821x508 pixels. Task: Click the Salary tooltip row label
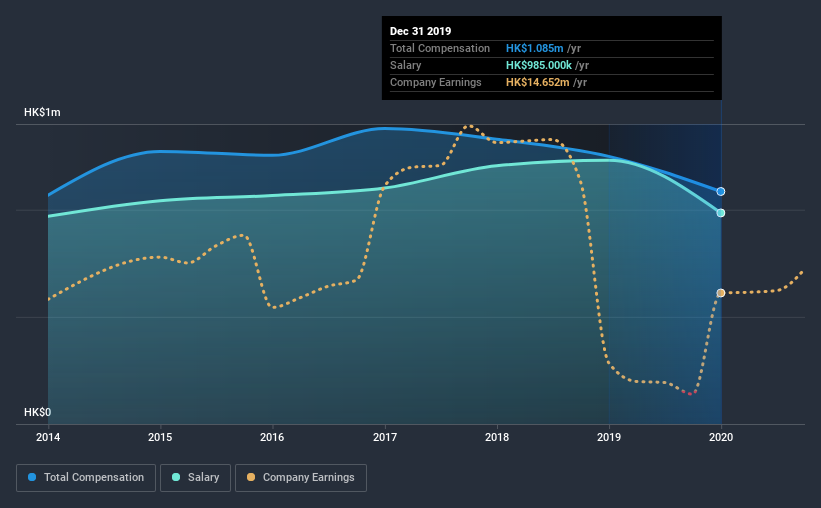point(405,65)
